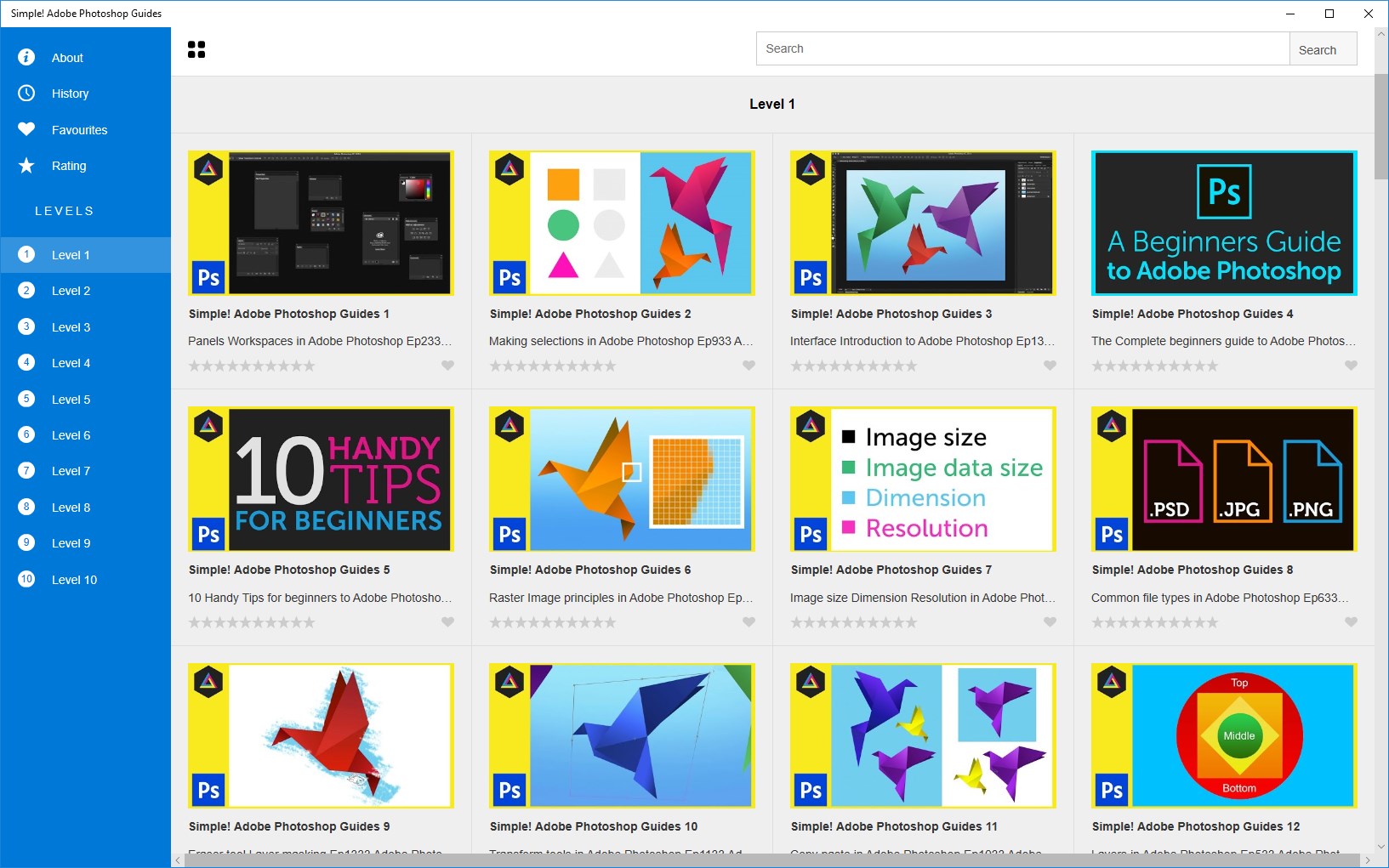Click the Level 6 number badge
The width and height of the screenshot is (1389, 868).
click(x=26, y=434)
